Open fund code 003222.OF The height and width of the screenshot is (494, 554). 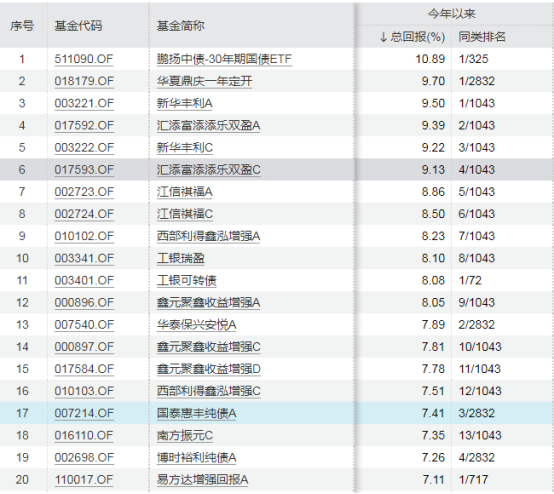coord(84,147)
